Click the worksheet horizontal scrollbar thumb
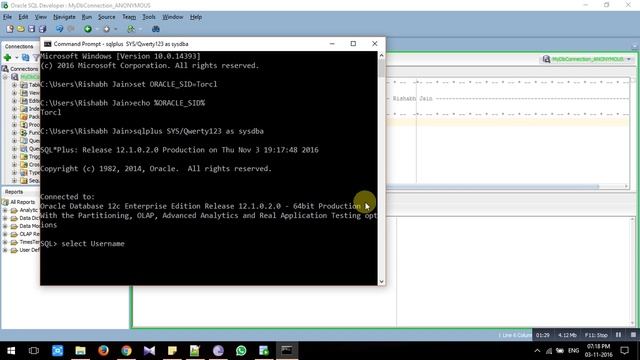 (492, 187)
